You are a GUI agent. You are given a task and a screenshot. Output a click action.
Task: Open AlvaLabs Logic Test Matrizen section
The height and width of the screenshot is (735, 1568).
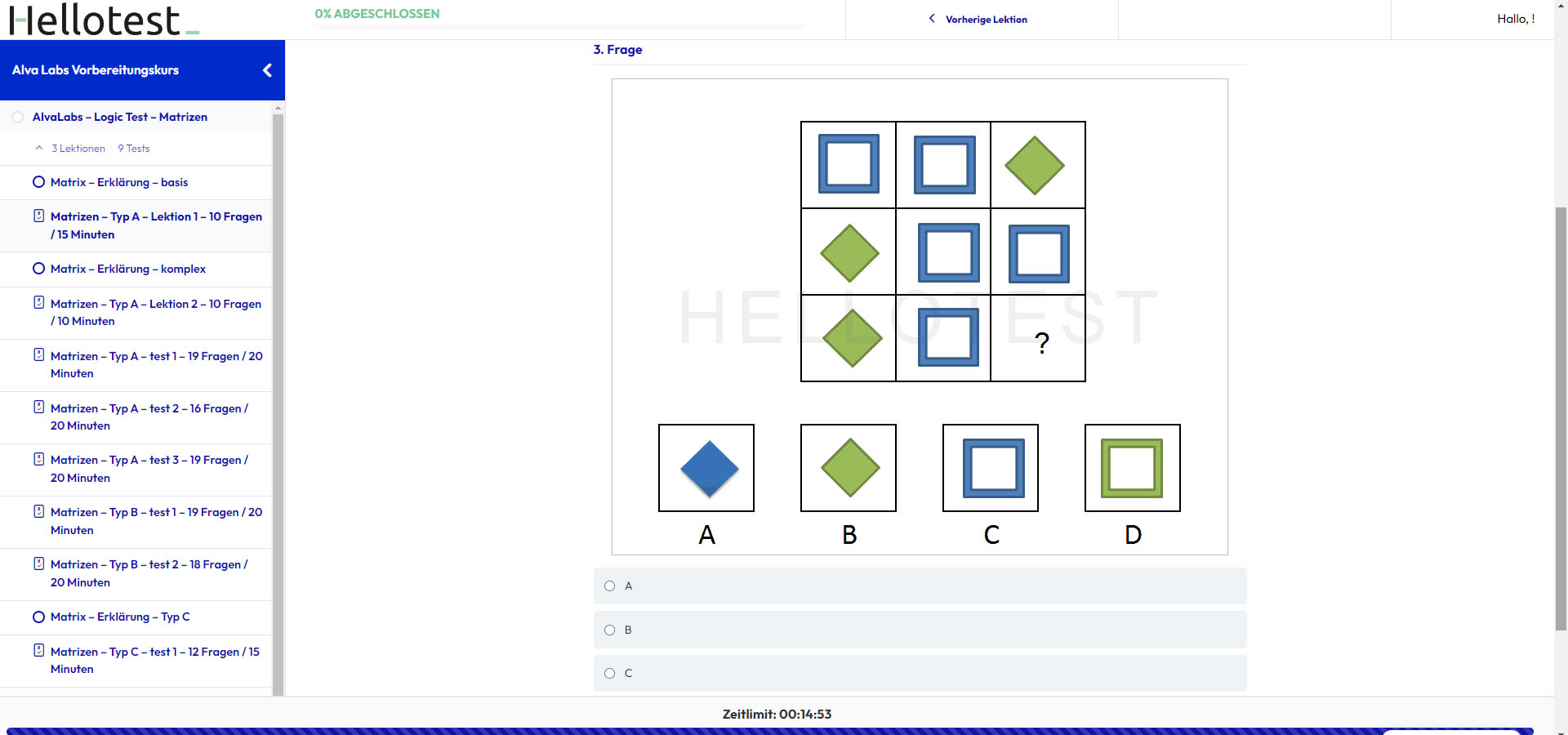[120, 117]
